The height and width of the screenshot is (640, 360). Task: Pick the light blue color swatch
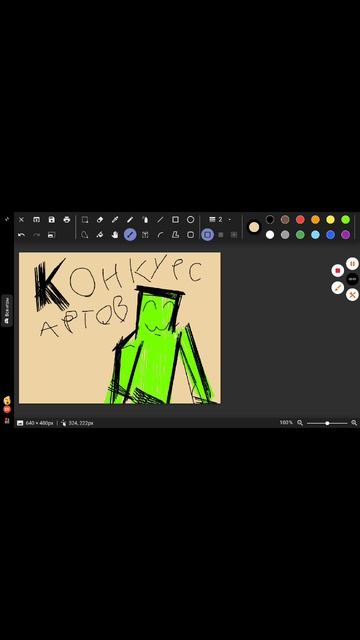[x=315, y=235]
